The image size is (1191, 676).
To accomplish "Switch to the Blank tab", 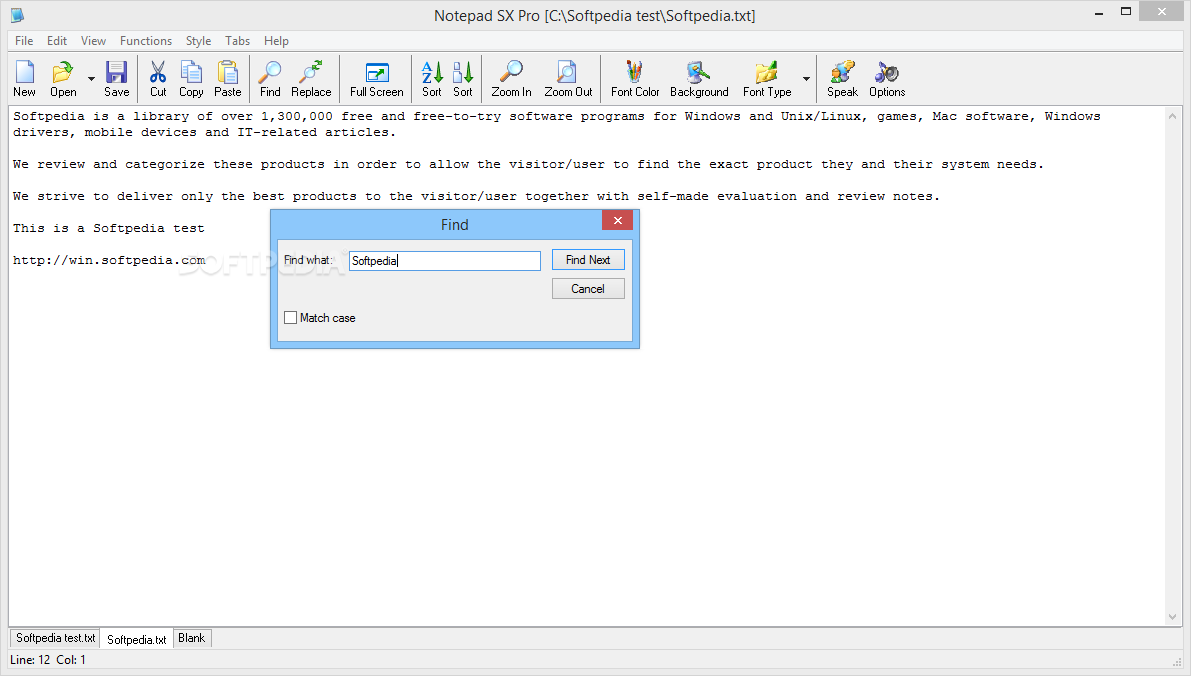I will coord(191,638).
